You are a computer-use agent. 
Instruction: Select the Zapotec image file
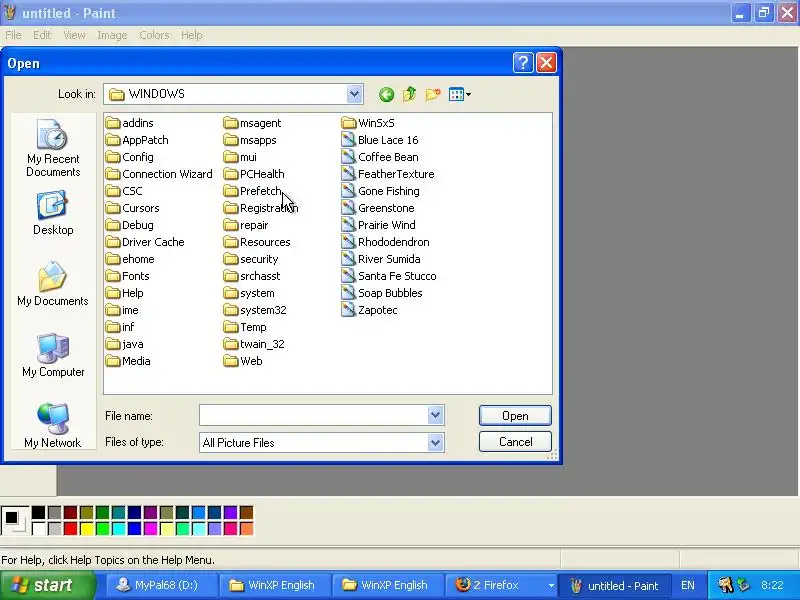pos(369,310)
